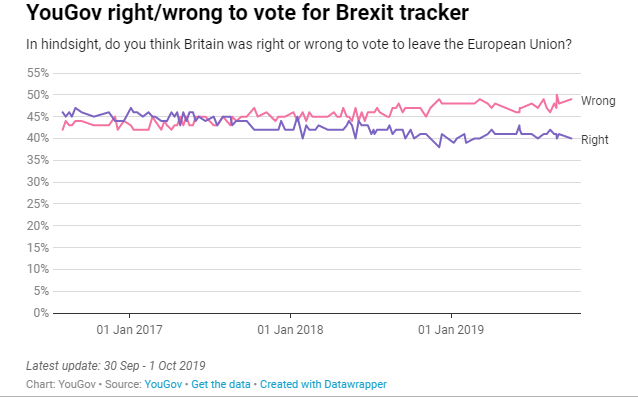This screenshot has width=638, height=402.
Task: Click the 25% y-axis label
Action: 36,205
